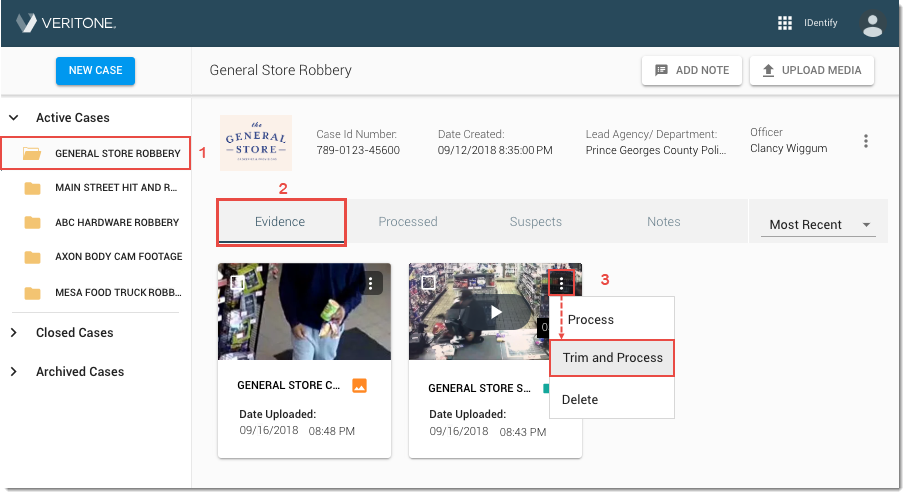The width and height of the screenshot is (907, 496).
Task: Play the General Store video thumbnail
Action: coord(496,312)
